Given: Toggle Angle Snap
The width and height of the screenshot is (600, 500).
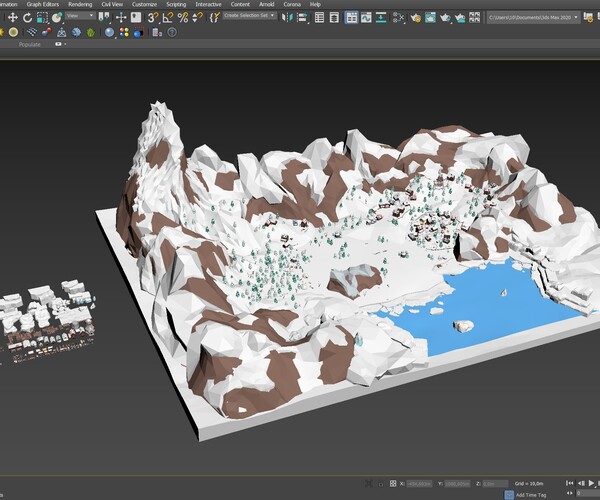Looking at the screenshot, I should pos(168,18).
